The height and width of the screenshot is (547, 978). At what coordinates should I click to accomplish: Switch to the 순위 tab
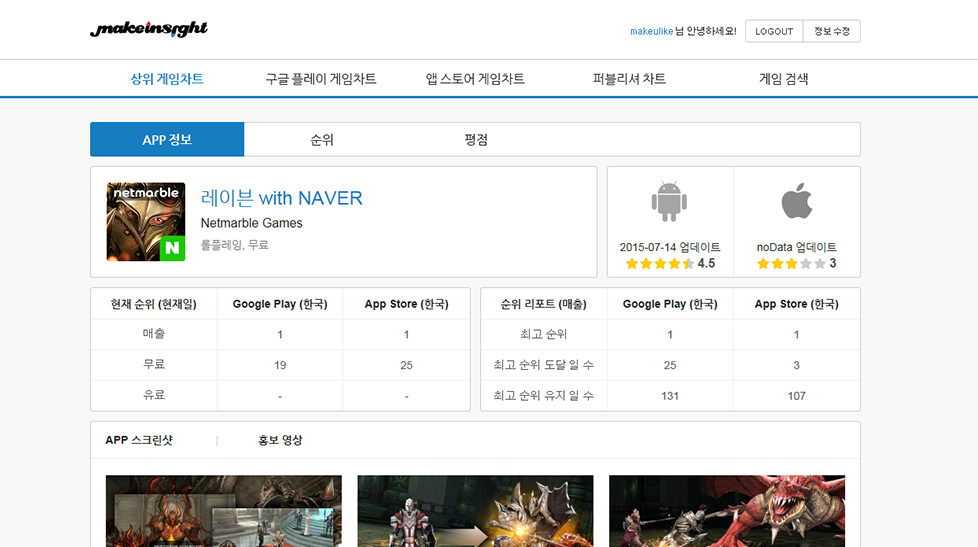point(321,139)
